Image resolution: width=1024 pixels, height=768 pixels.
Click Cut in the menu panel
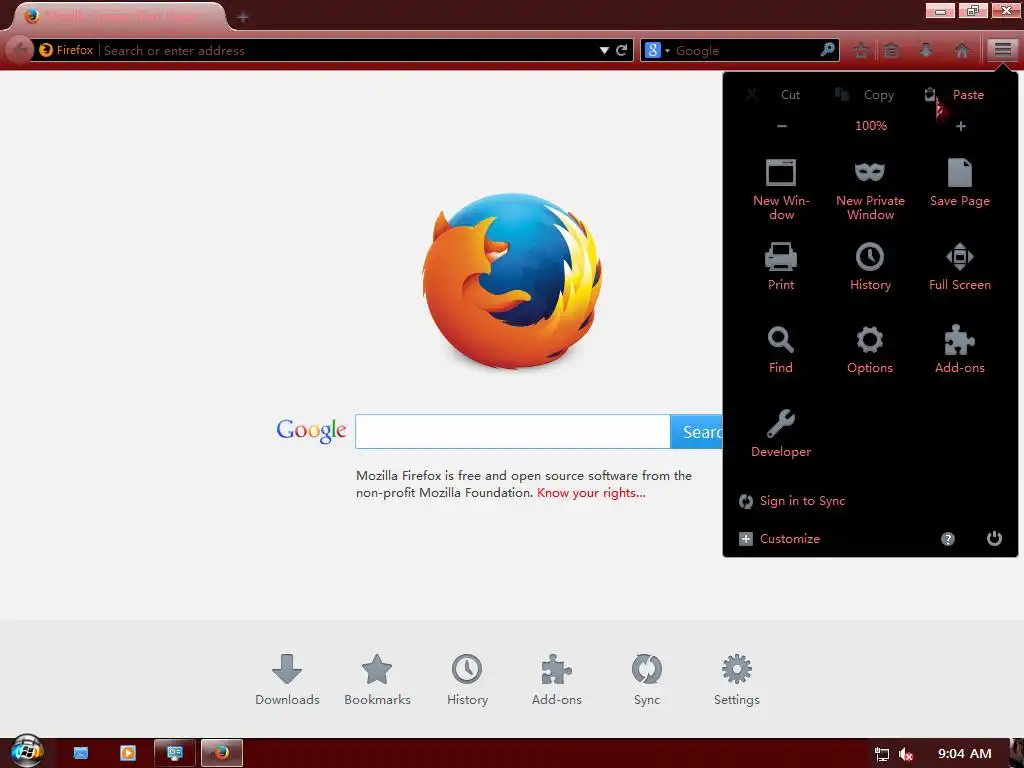coord(774,95)
